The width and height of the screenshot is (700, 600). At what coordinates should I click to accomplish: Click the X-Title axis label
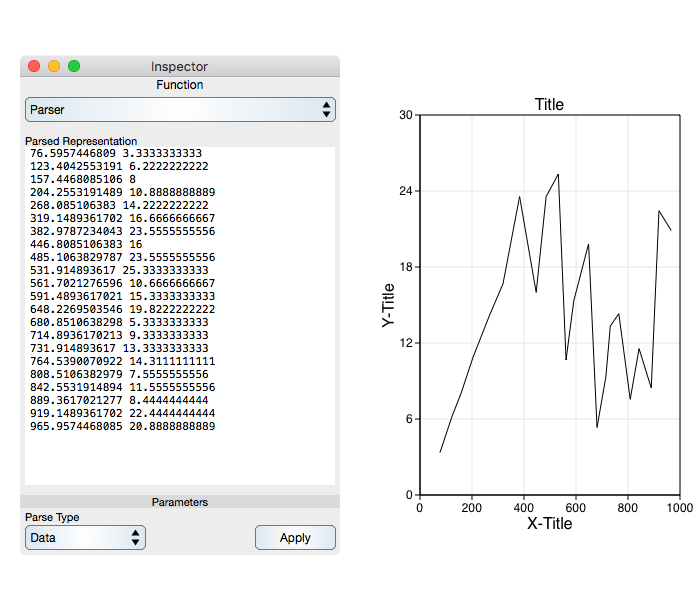[x=550, y=523]
